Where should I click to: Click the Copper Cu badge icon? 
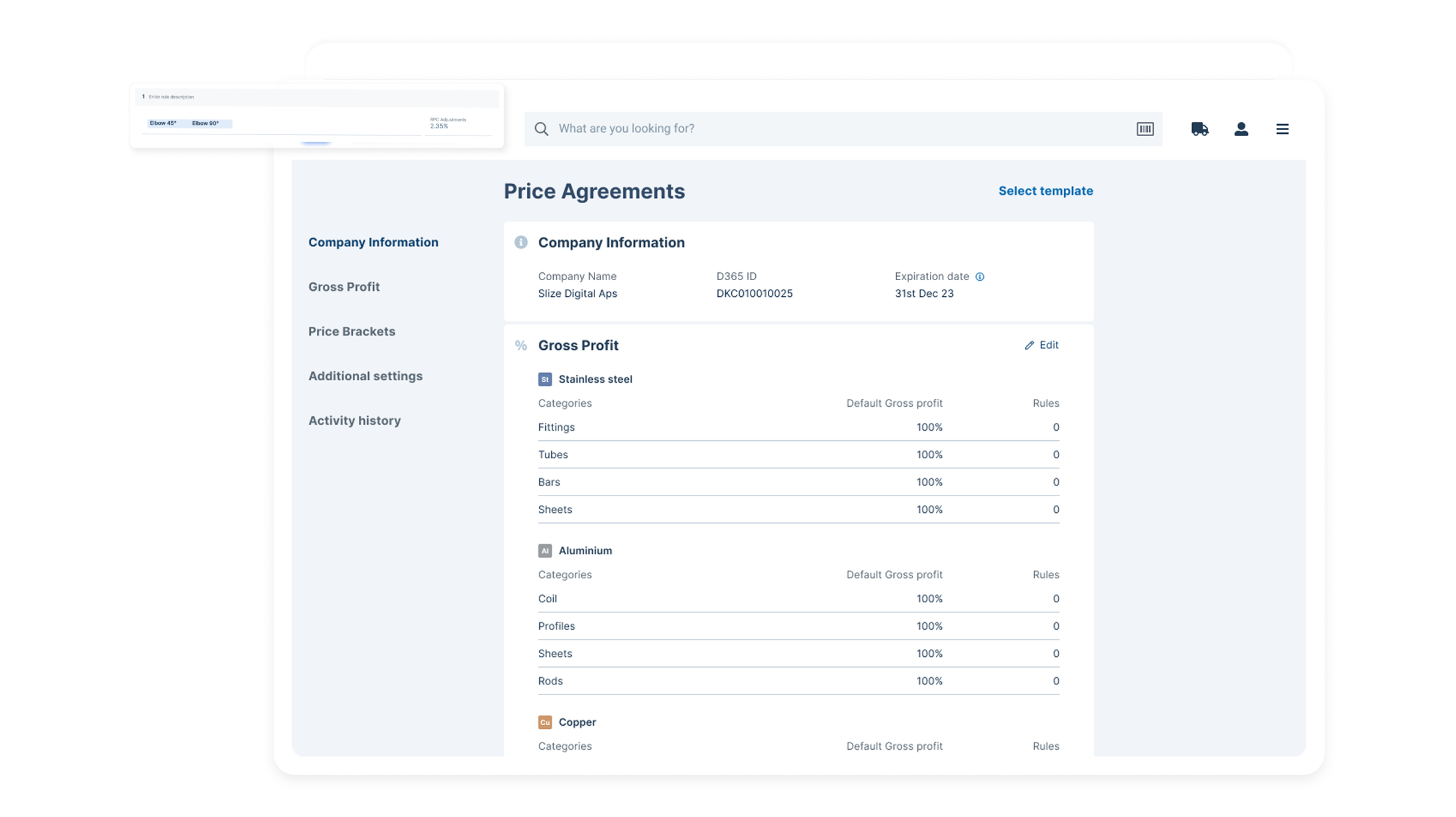click(x=545, y=722)
